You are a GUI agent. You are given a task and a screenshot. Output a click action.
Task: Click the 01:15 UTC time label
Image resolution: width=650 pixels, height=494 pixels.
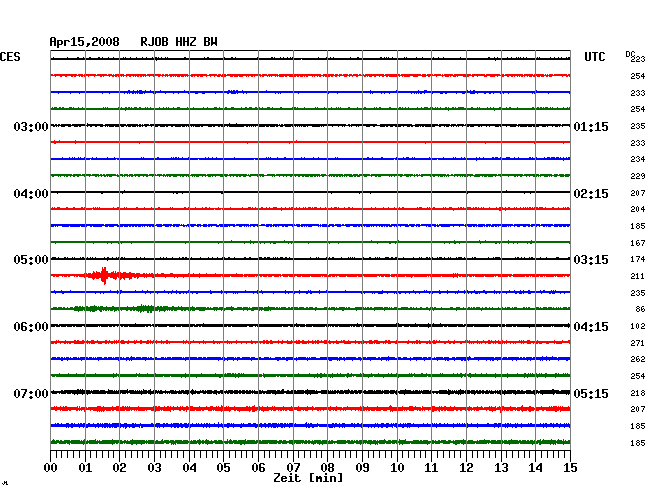pyautogui.click(x=591, y=127)
